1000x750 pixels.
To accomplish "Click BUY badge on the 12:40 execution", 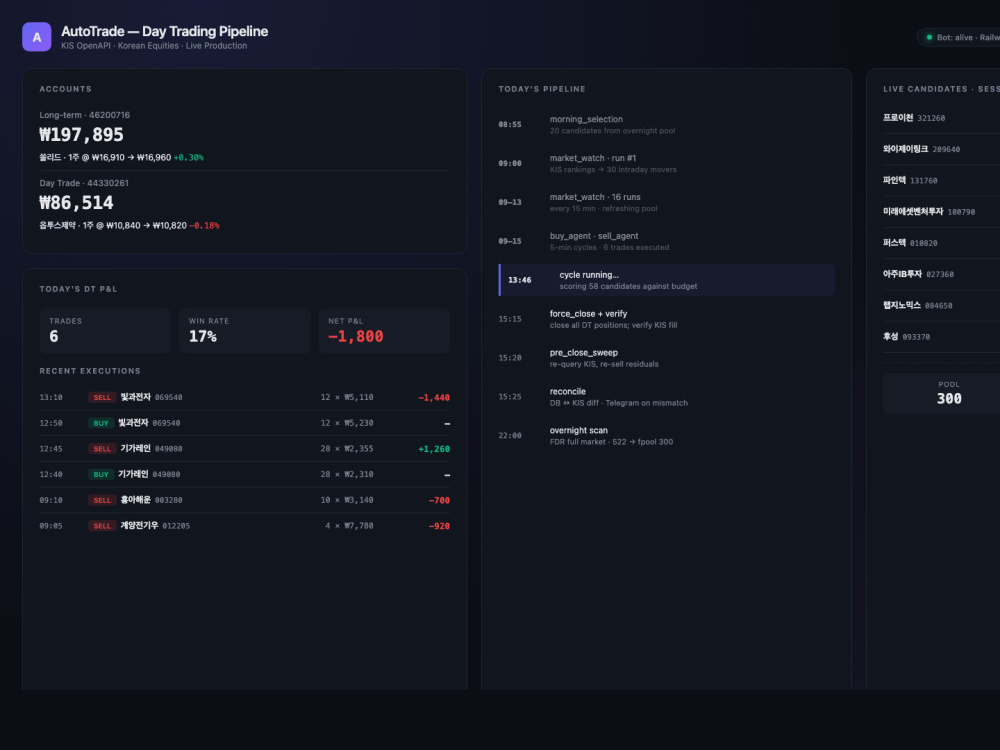I will coord(101,474).
